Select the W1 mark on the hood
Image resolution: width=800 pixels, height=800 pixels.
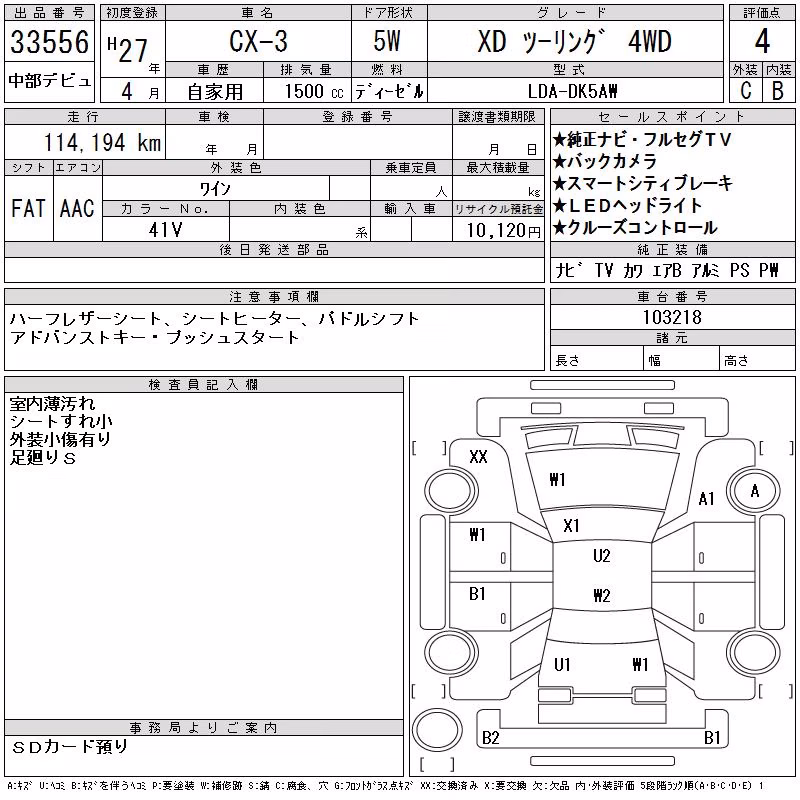(x=557, y=480)
